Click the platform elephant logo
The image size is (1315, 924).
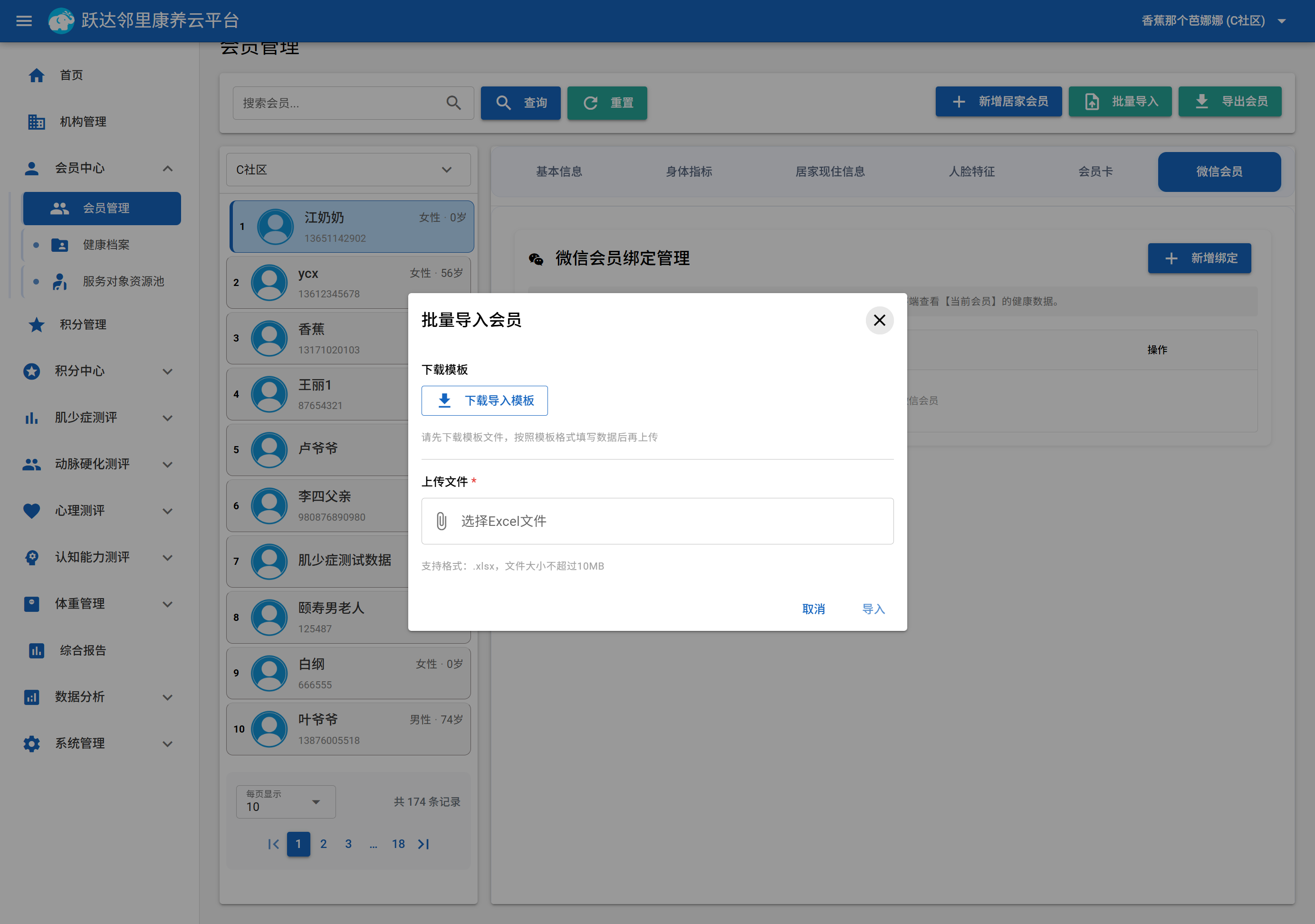pos(61,21)
